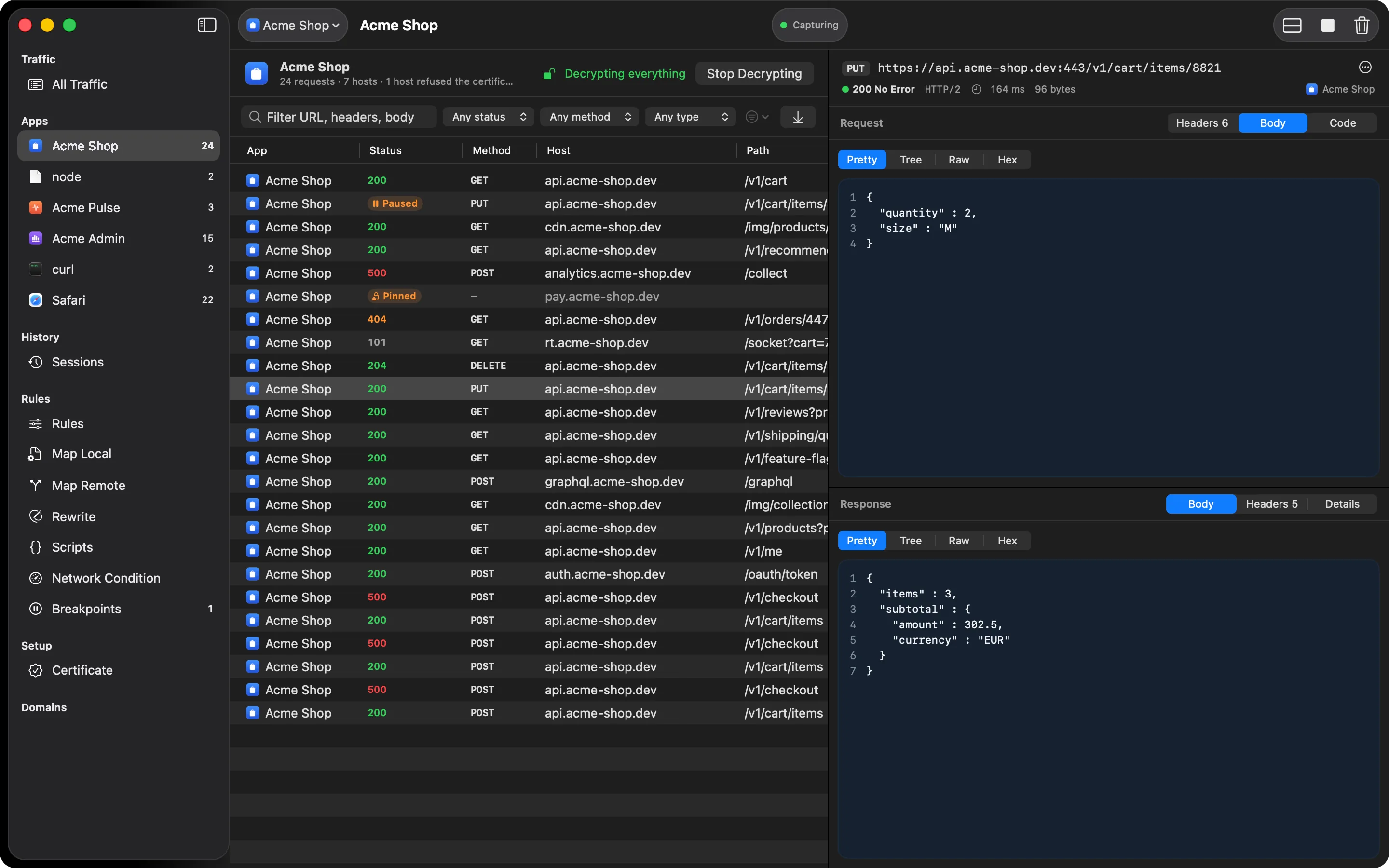
Task: Open the Acme Shop scope dropdown
Action: 293,25
